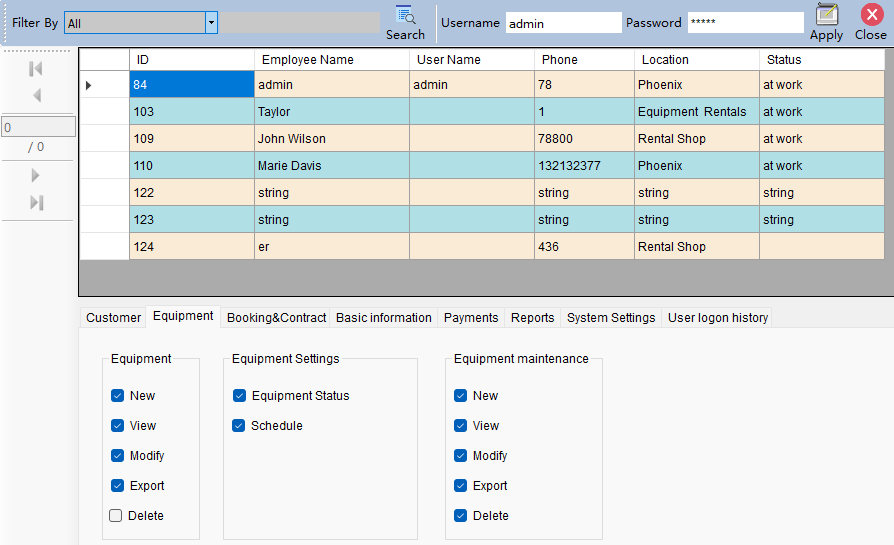Viewport: 894px width, 545px height.
Task: Click the Status column header
Action: coord(784,60)
